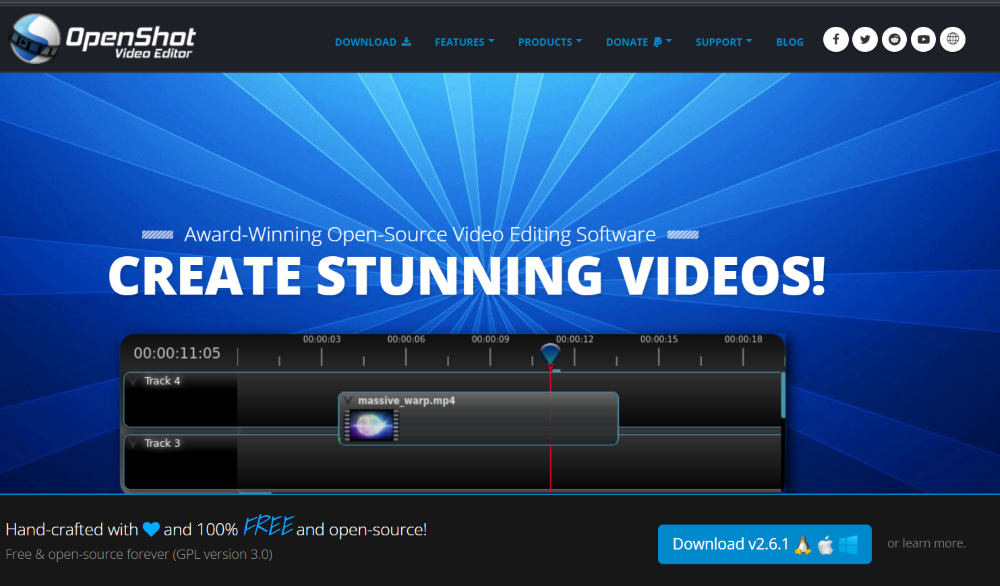Expand the Products dropdown menu
1000x586 pixels.
[x=550, y=42]
